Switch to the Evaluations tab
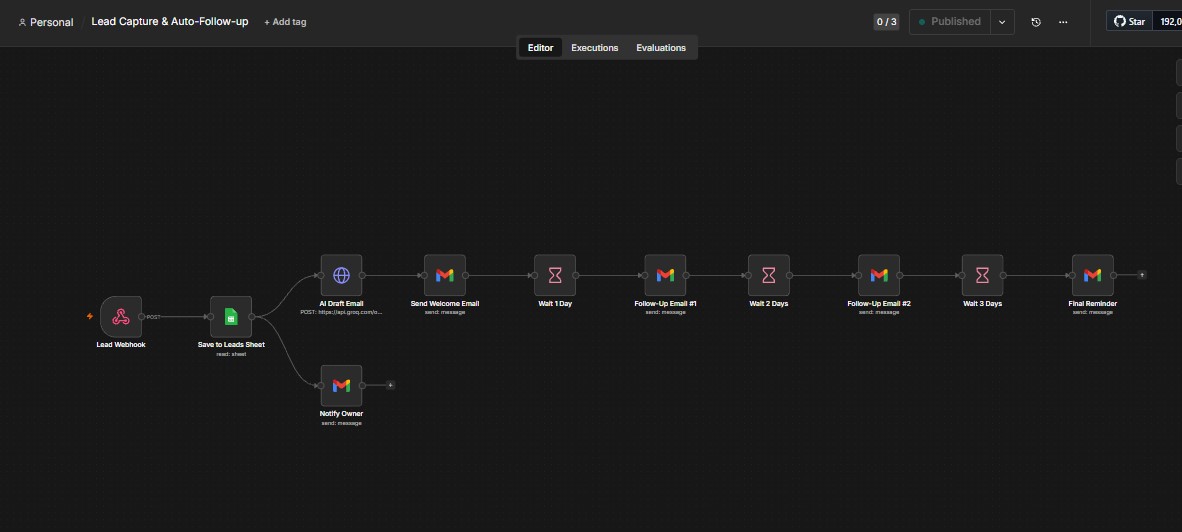Image resolution: width=1182 pixels, height=532 pixels. [661, 47]
